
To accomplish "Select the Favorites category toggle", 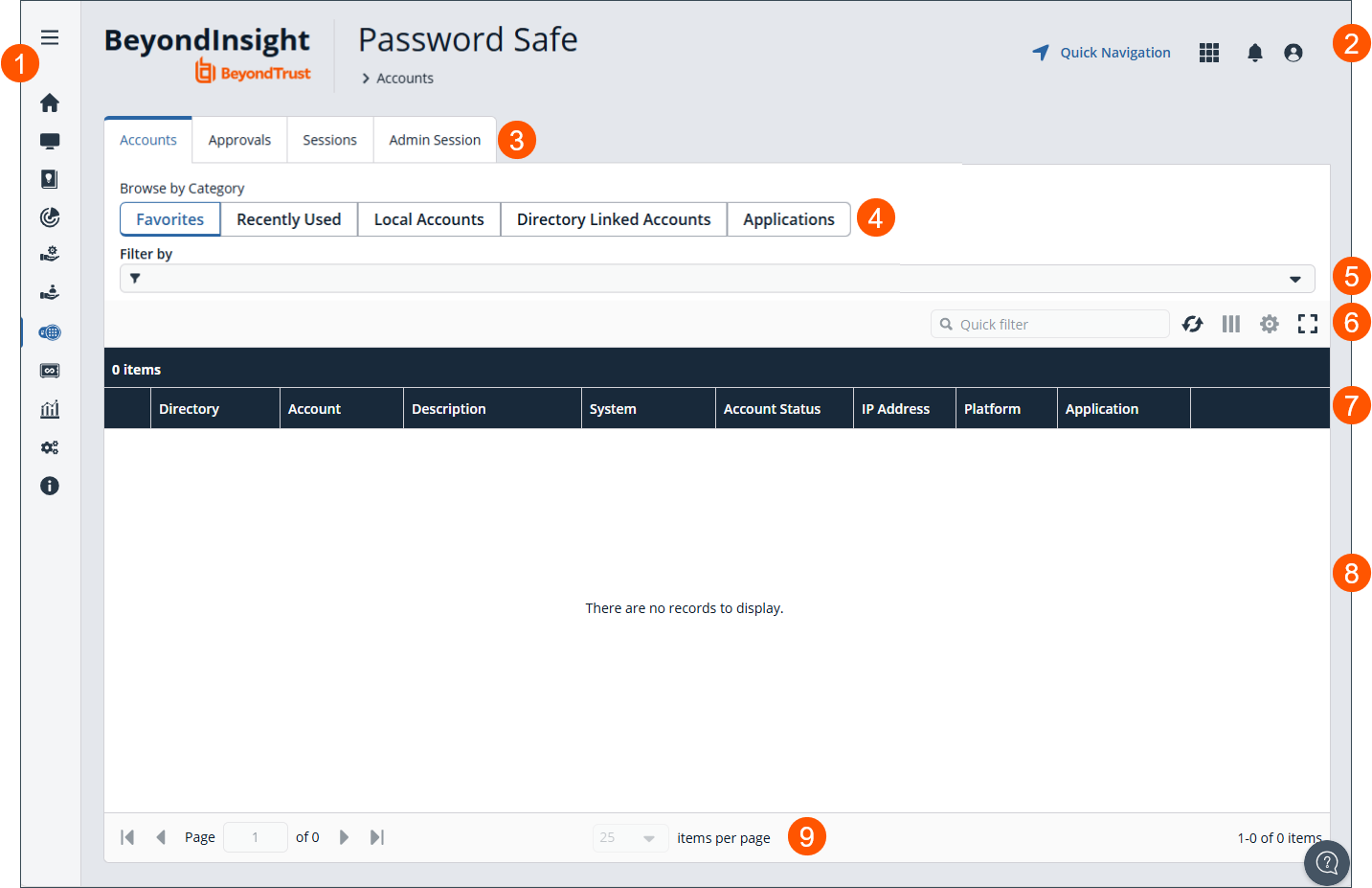I will tap(169, 218).
